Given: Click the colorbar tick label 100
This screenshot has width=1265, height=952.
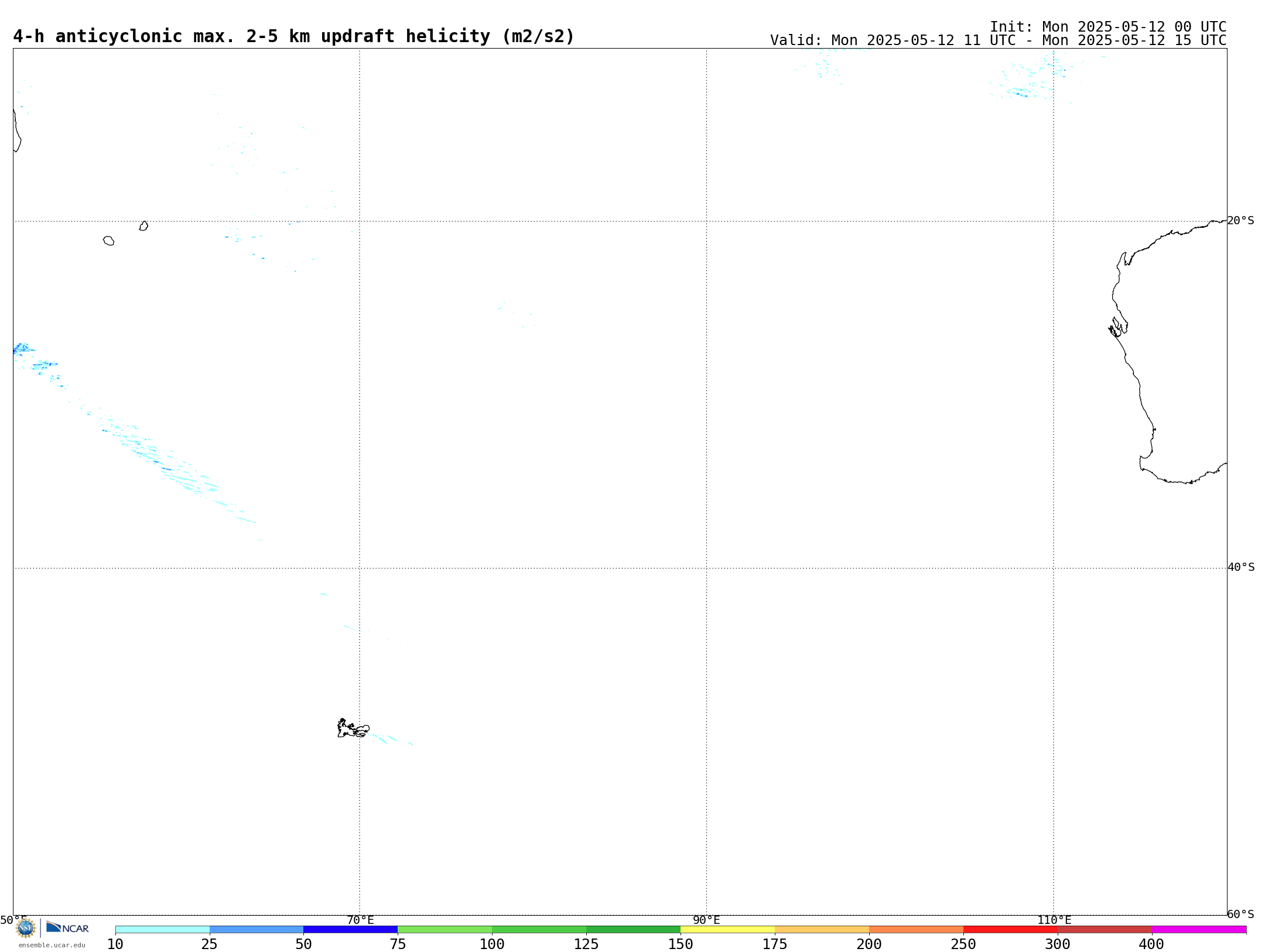Looking at the screenshot, I should tap(492, 944).
